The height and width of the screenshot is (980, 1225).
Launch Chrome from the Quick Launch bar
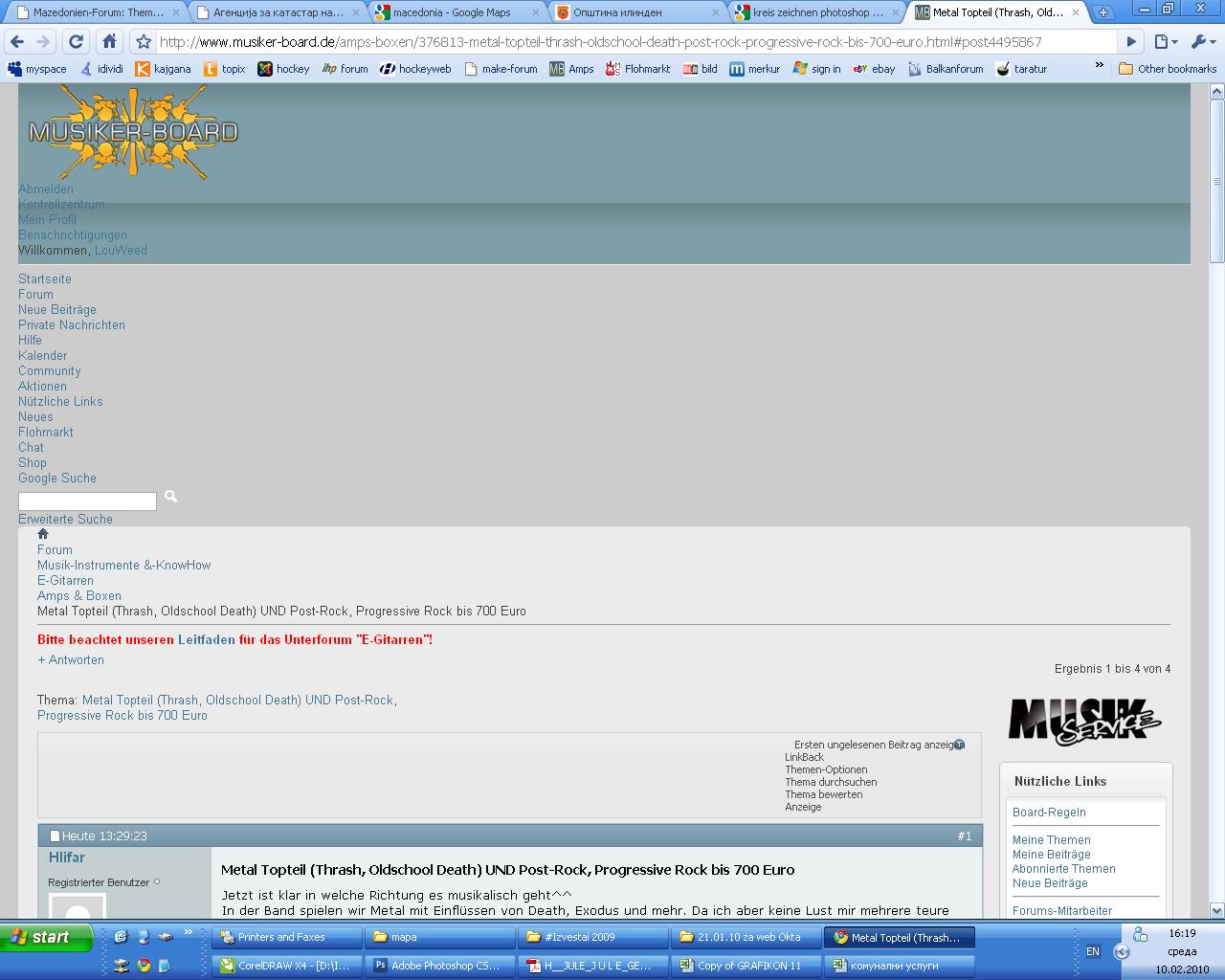coord(144,966)
